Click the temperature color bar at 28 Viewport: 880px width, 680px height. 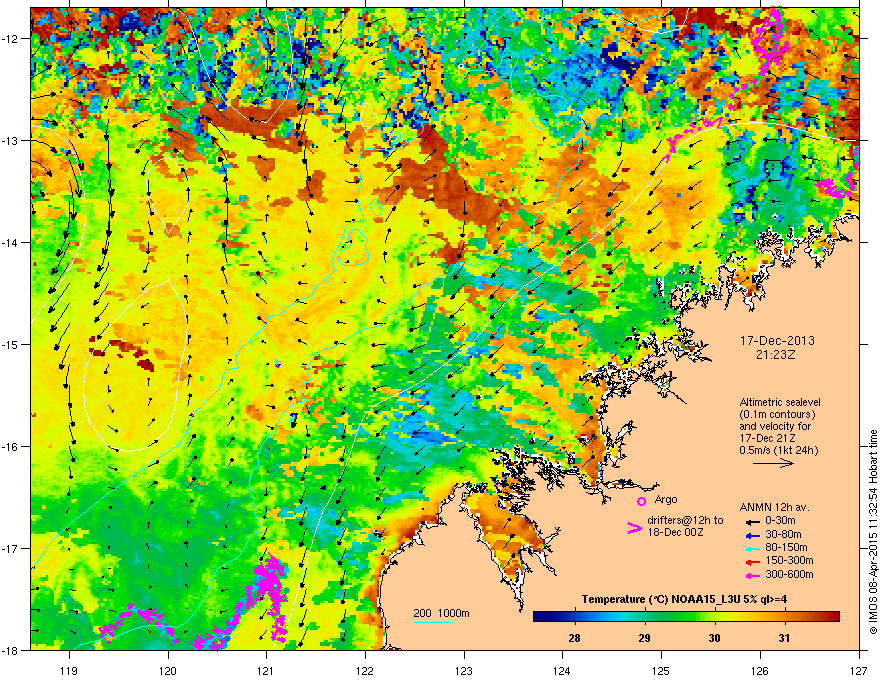(x=574, y=616)
